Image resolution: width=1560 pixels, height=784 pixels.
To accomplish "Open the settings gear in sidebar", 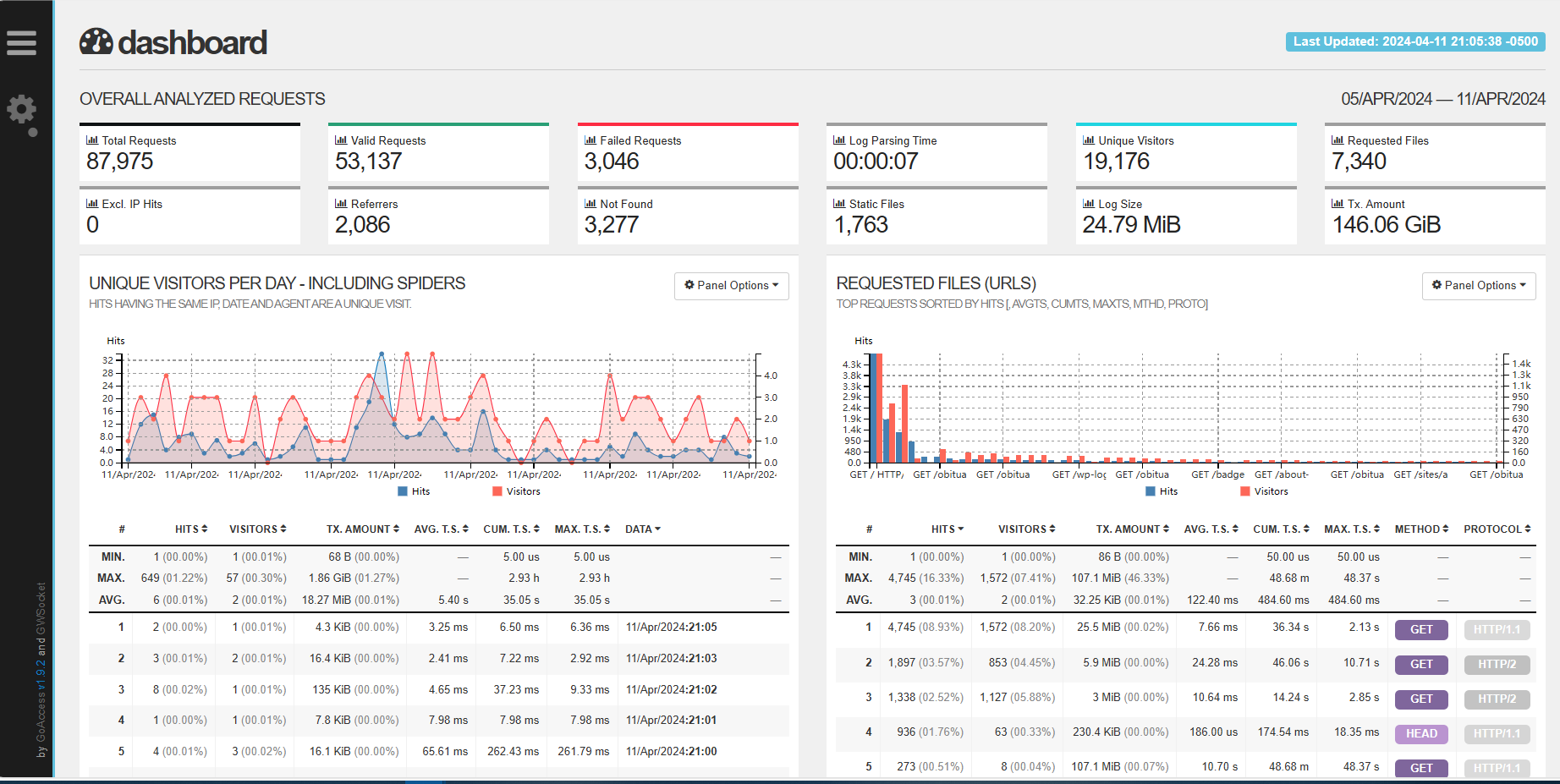I will (22, 109).
